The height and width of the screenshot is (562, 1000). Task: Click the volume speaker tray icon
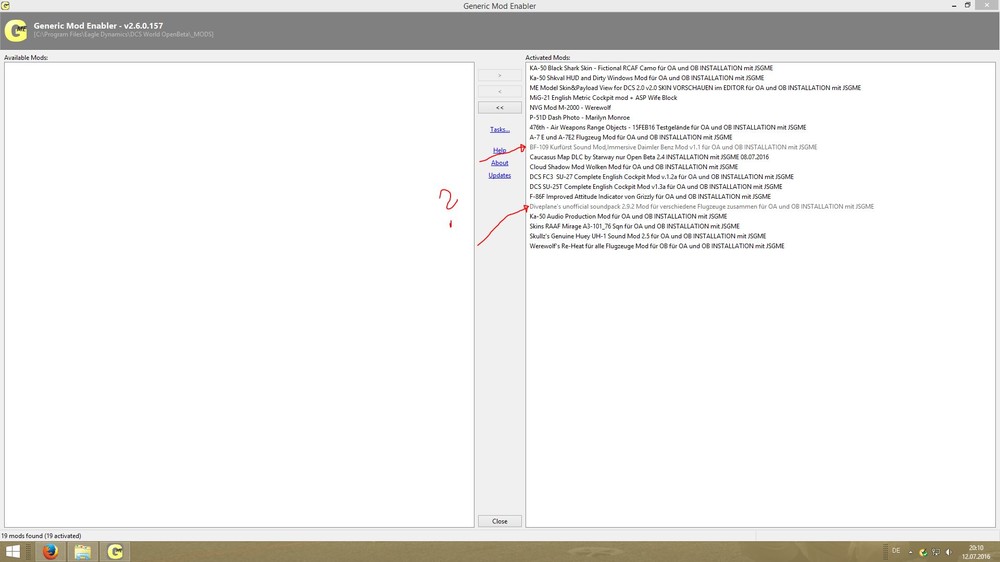coord(948,552)
